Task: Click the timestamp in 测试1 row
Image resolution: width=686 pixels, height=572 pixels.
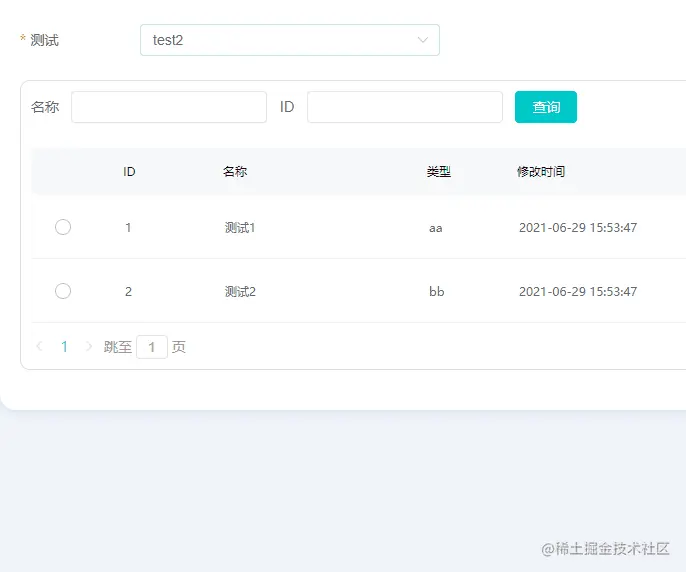Action: coord(578,228)
